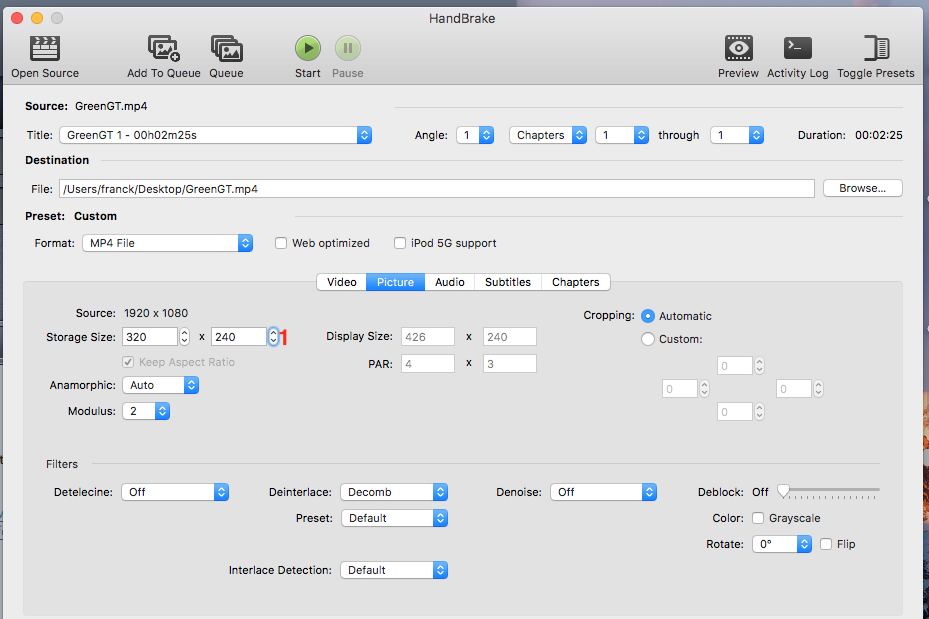
Task: Click the source dimensions text 1920 x 1080
Action: pos(156,313)
